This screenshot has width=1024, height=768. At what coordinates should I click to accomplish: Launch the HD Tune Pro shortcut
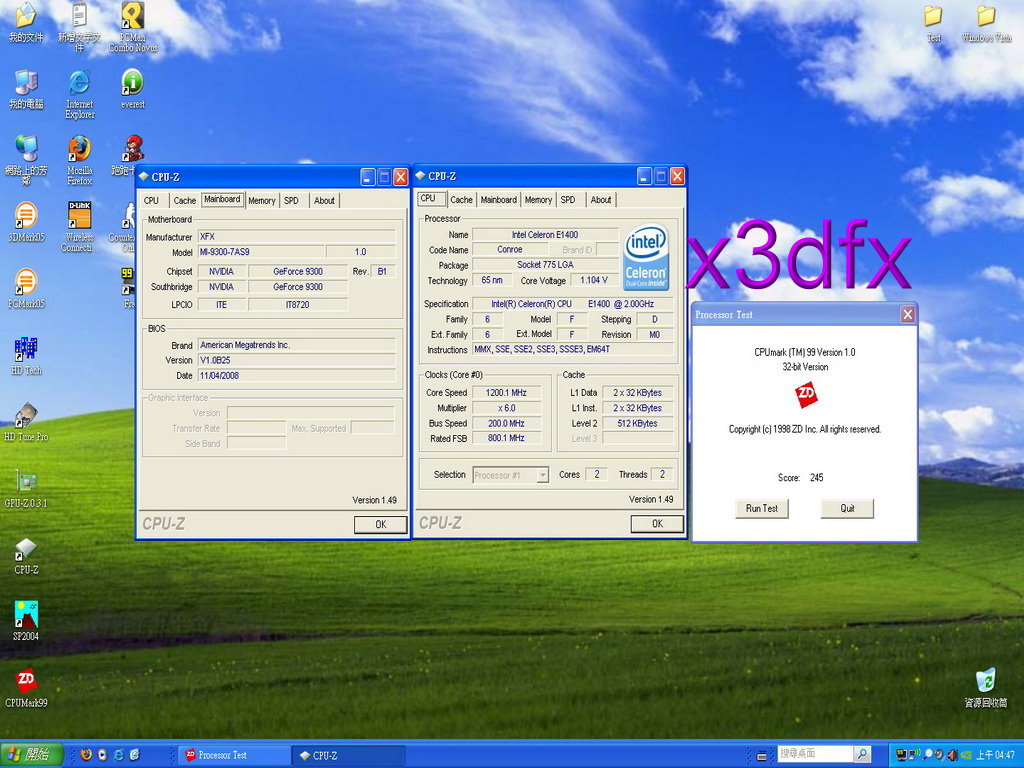point(26,422)
